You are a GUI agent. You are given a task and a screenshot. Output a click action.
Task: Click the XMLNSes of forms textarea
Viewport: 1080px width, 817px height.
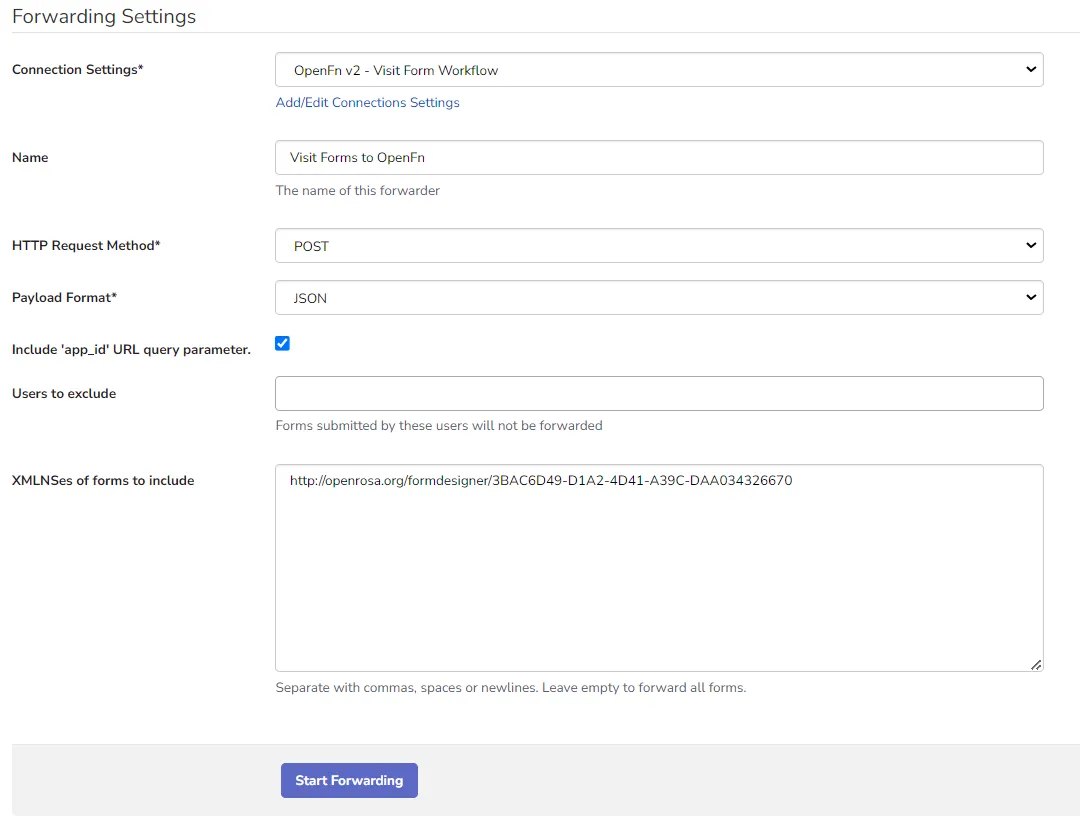pos(659,568)
